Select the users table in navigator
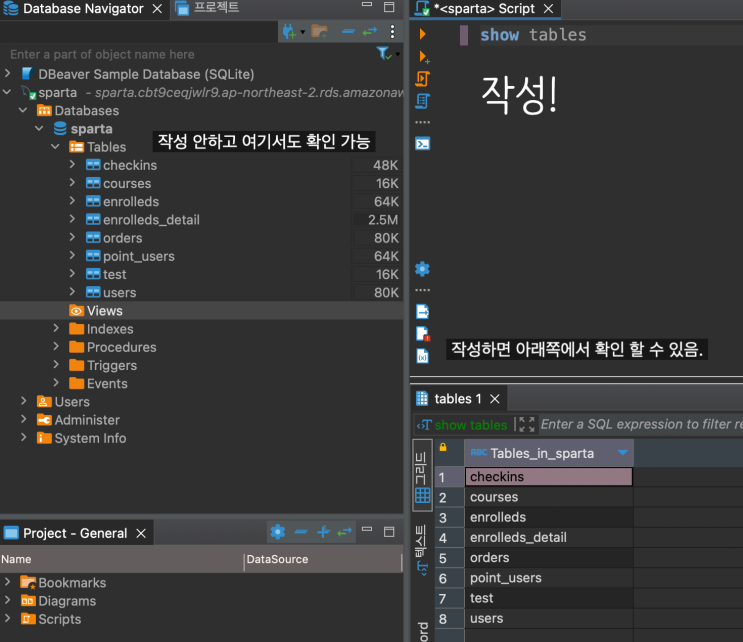 119,292
